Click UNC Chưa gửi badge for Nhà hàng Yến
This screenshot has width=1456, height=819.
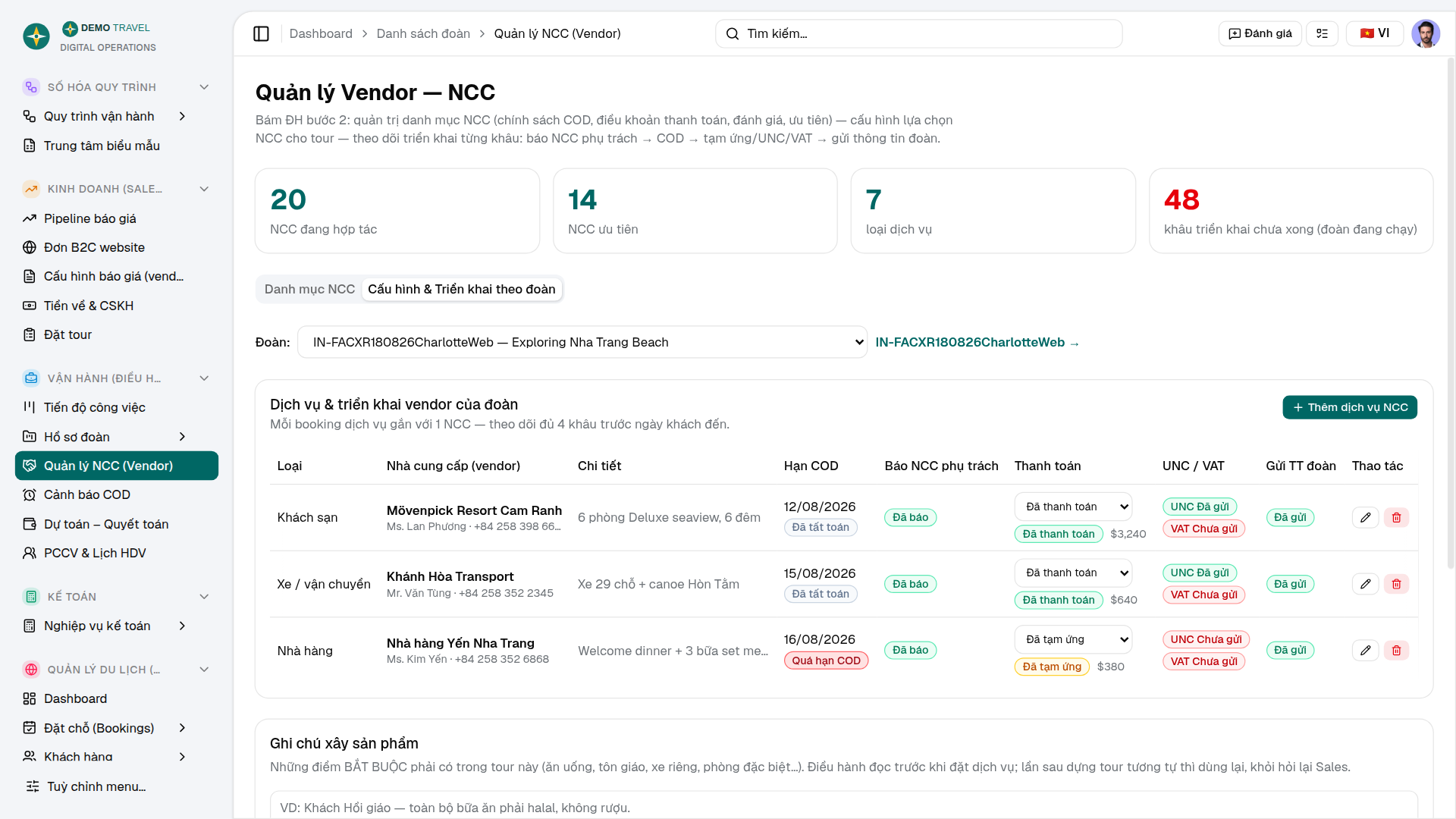click(1206, 639)
